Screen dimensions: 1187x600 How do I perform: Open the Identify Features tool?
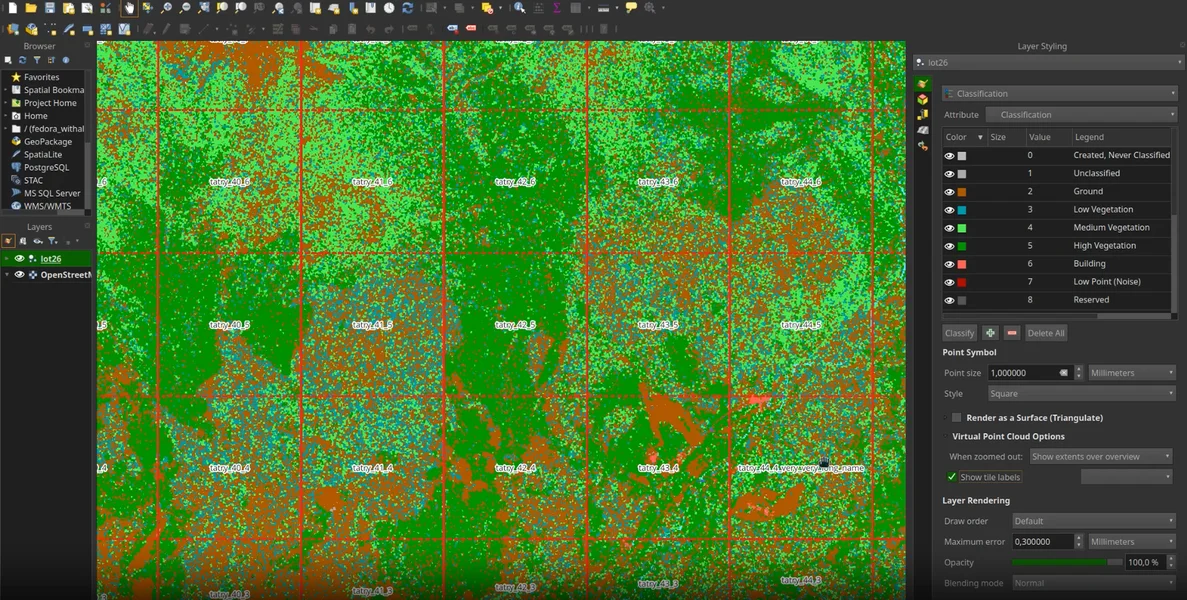(519, 8)
